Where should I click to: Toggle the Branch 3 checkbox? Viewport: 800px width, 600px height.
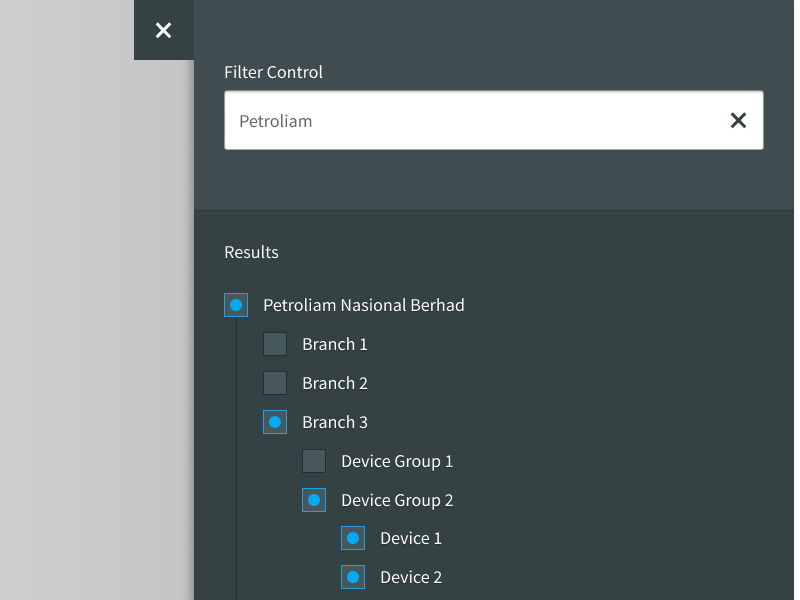pyautogui.click(x=275, y=422)
